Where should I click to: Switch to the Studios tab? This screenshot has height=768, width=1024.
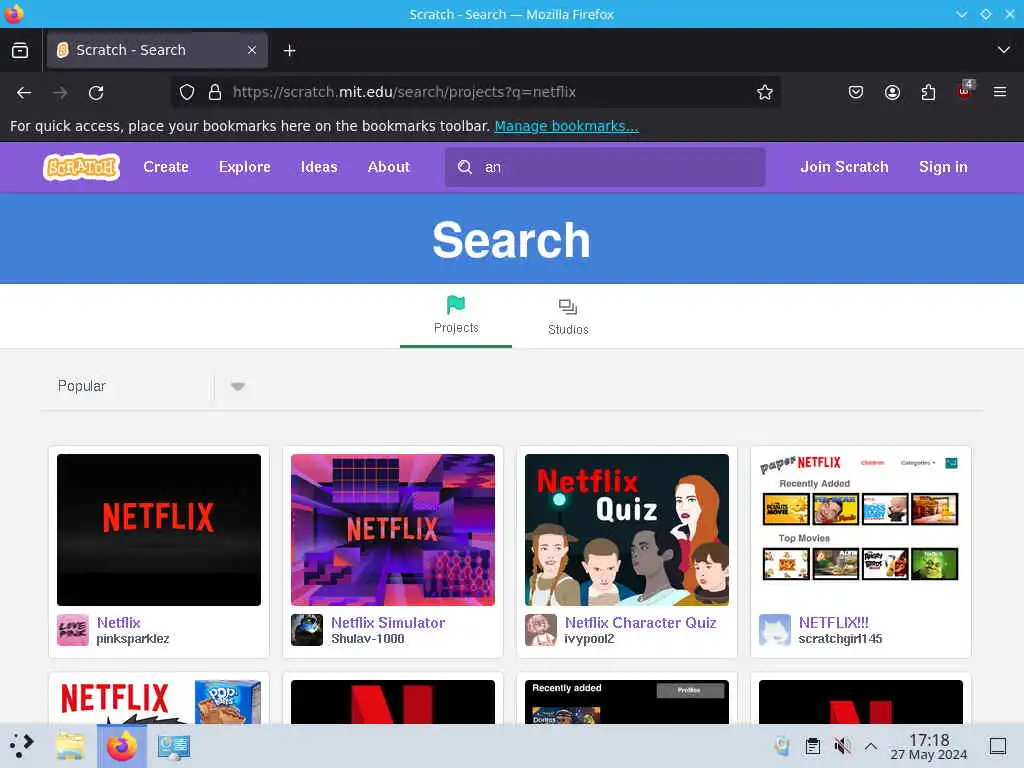coord(568,317)
